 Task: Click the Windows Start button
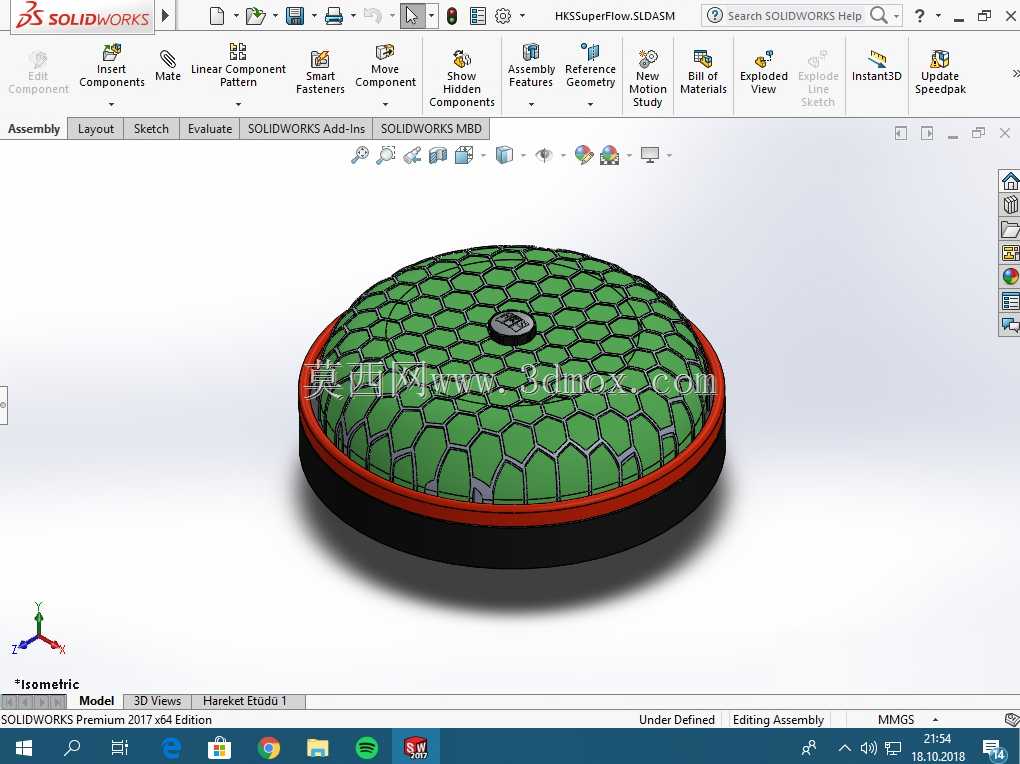[23, 748]
